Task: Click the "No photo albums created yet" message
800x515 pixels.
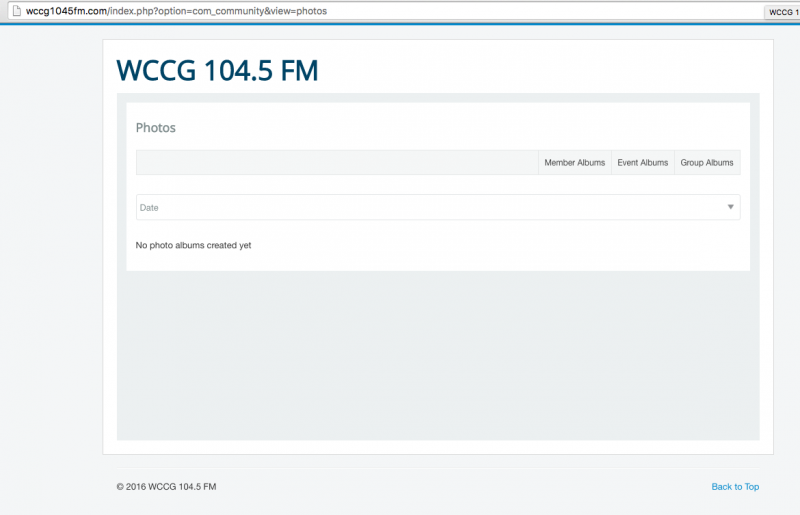Action: pyautogui.click(x=193, y=245)
